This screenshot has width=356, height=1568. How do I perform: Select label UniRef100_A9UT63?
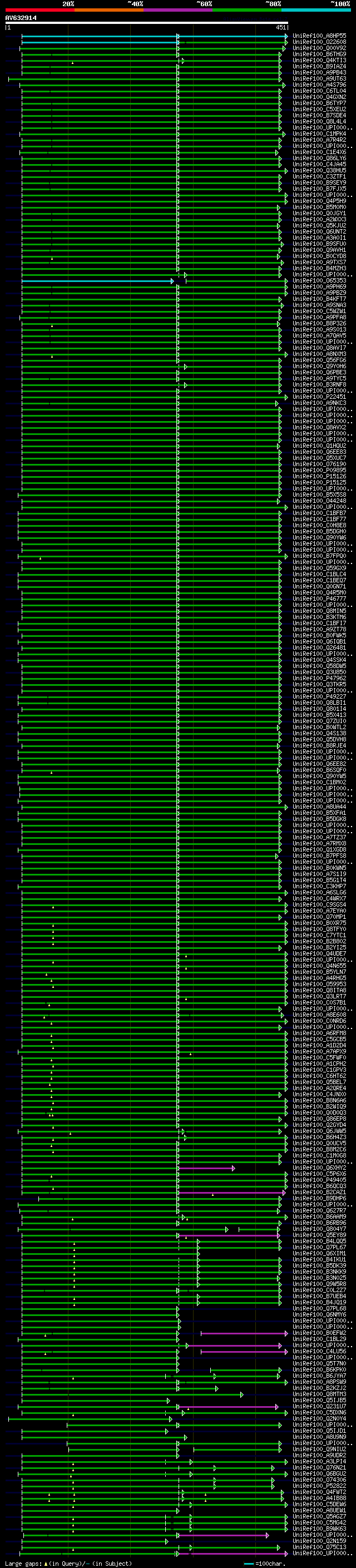319,78
